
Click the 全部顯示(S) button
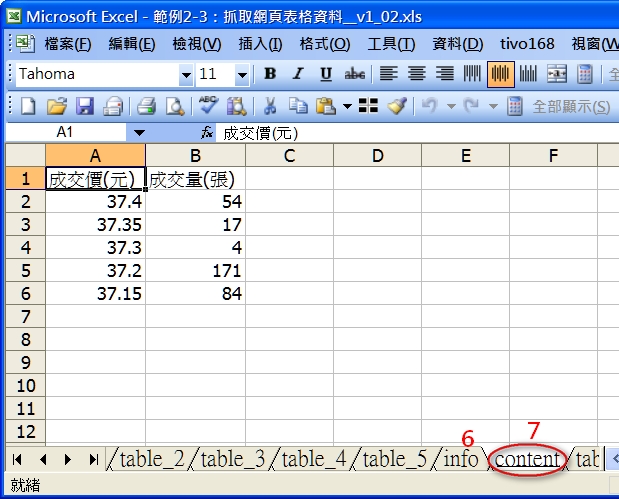click(x=571, y=107)
